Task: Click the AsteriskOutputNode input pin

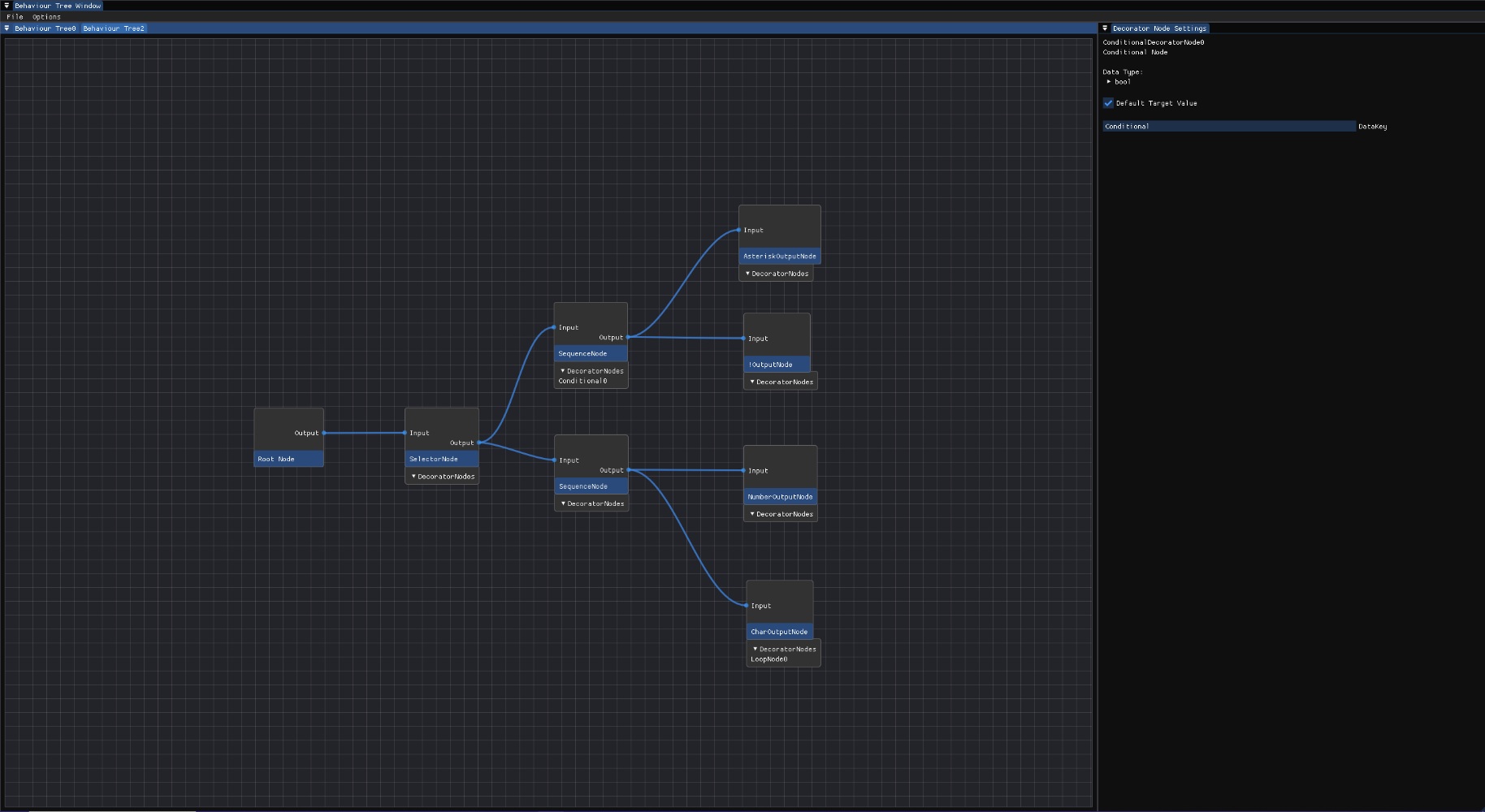Action: [x=739, y=231]
